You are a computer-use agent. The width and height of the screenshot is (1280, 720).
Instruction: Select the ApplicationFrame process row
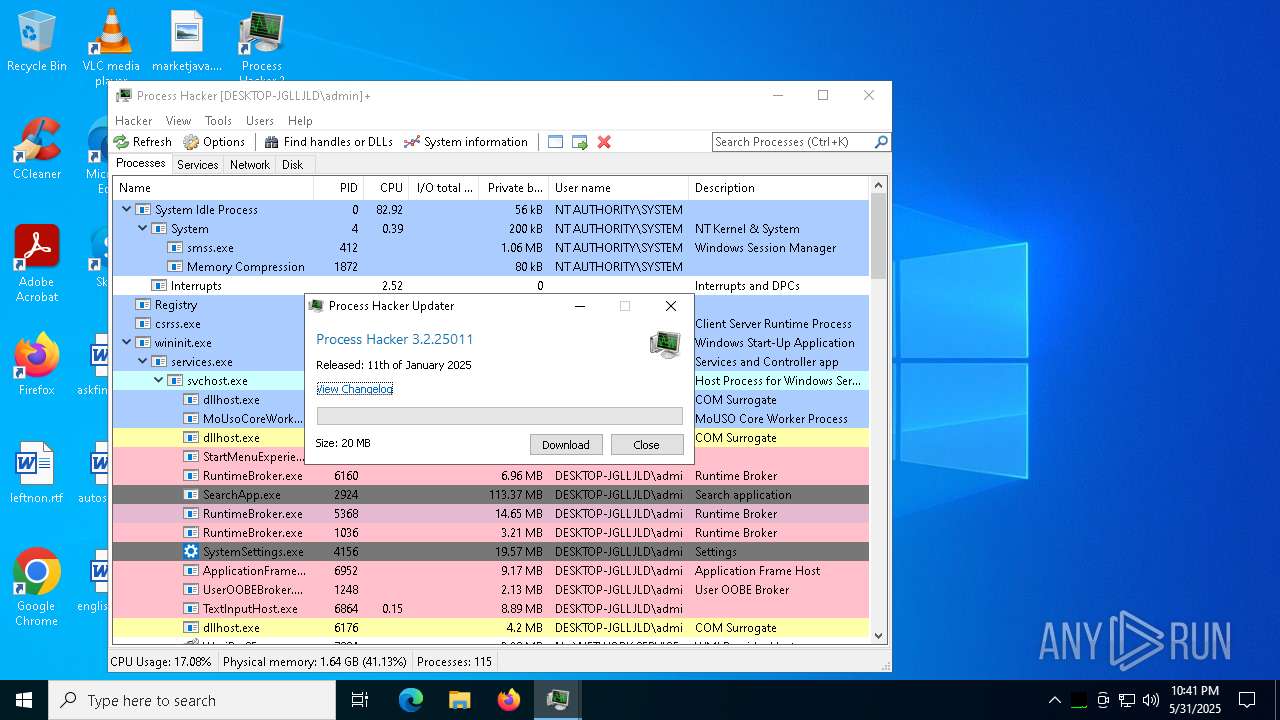coord(490,571)
